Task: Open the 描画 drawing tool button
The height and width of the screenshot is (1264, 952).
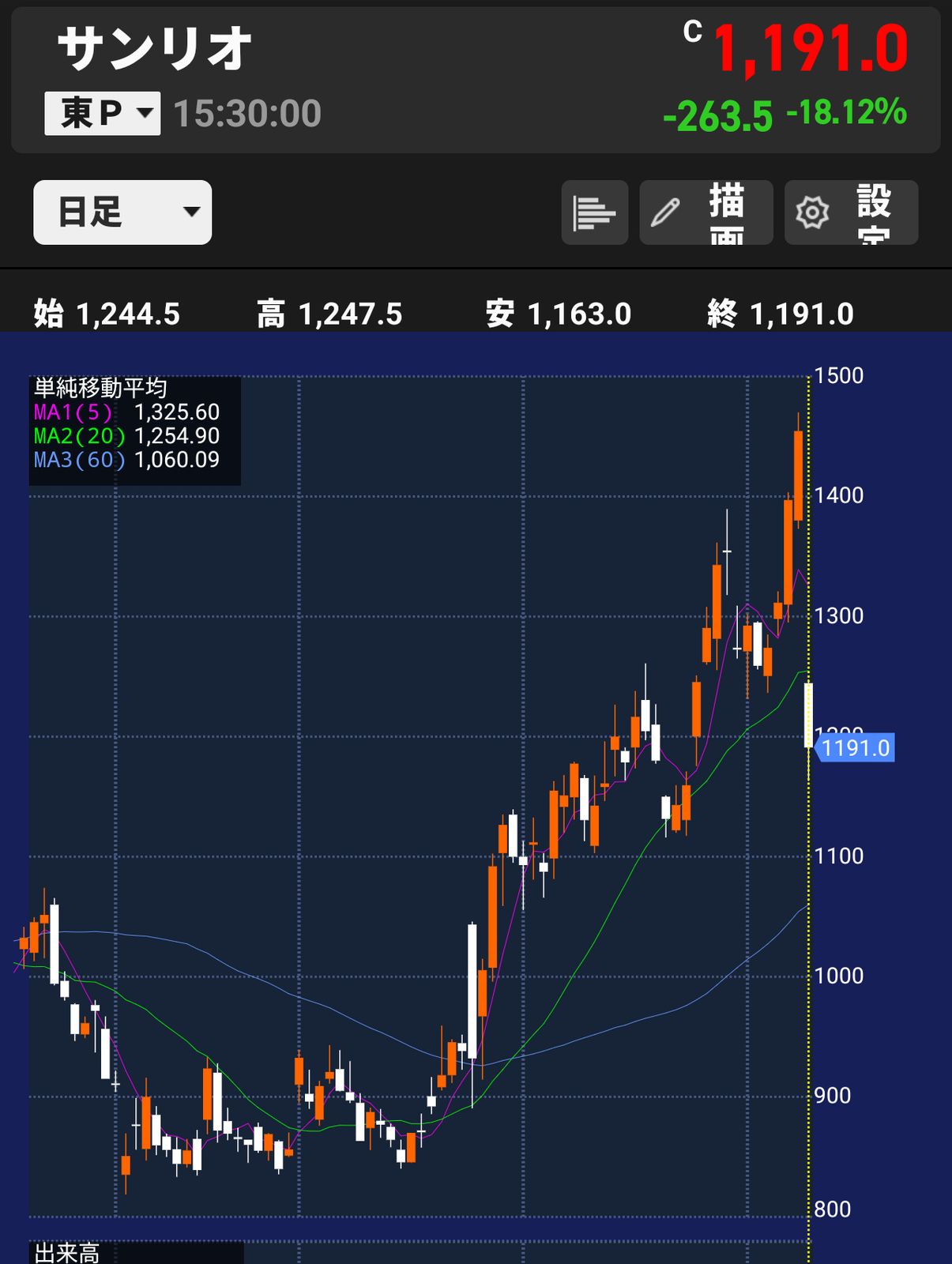Action: (x=706, y=213)
